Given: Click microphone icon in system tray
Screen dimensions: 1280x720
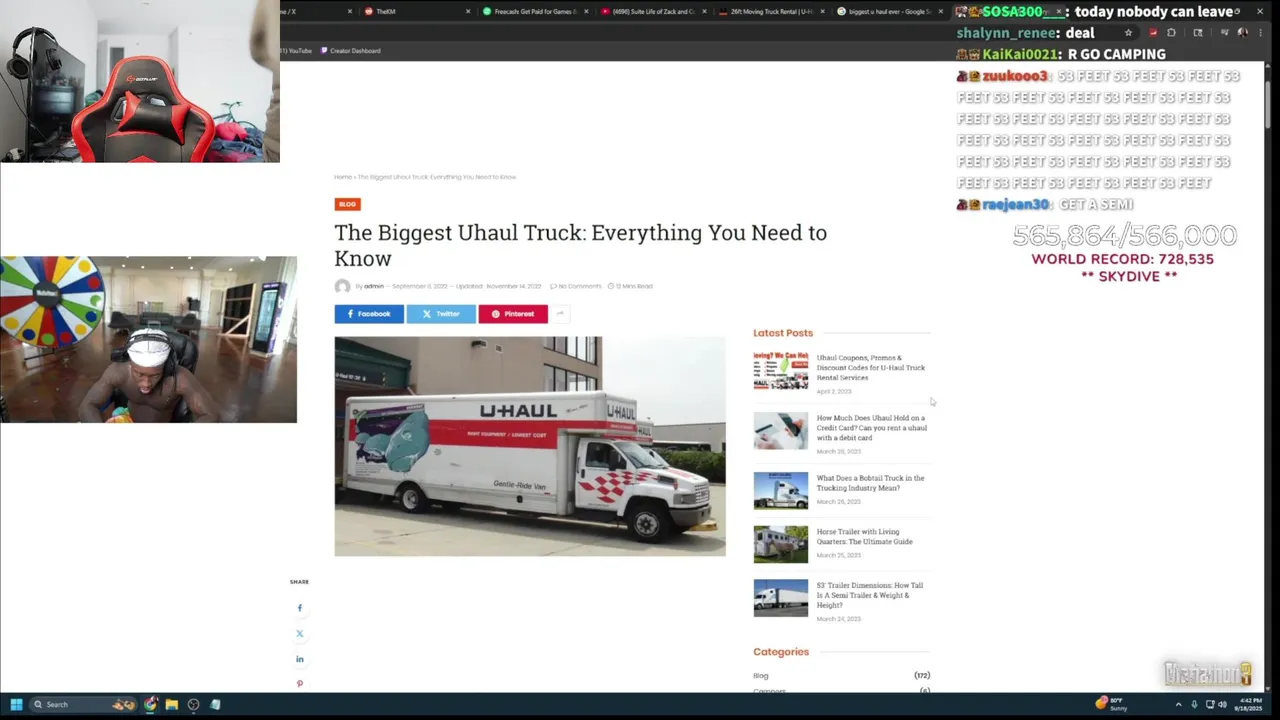Looking at the screenshot, I should (x=1194, y=704).
